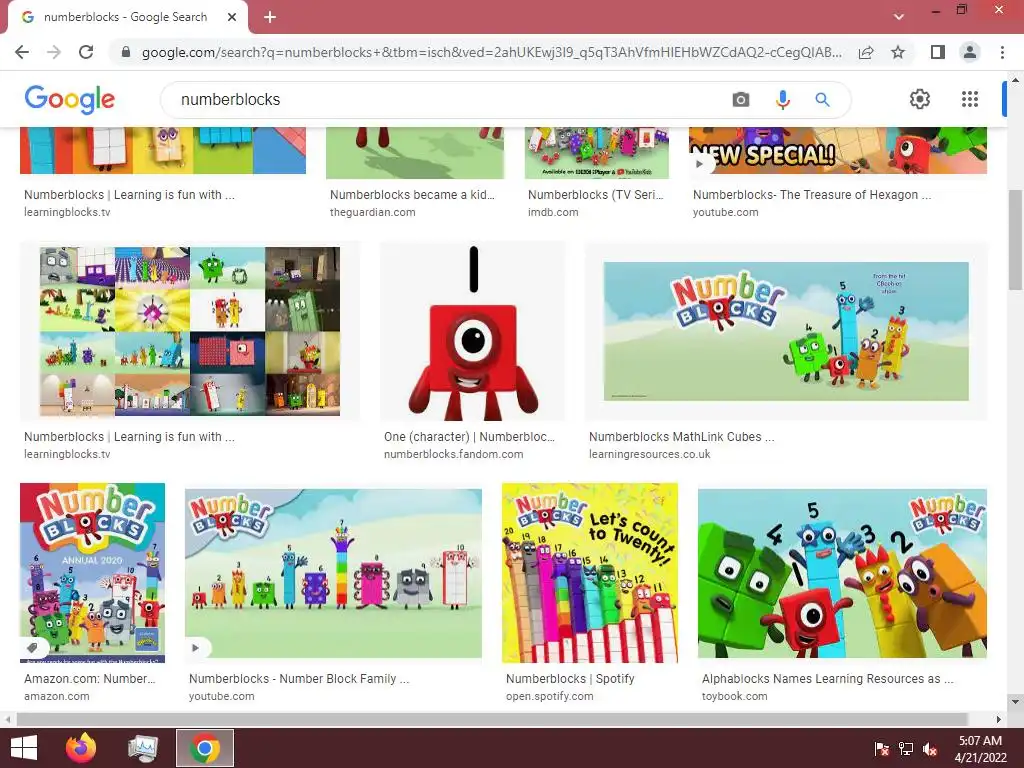This screenshot has height=768, width=1024.
Task: Click the numberblocks.fandom.com source text
Action: 453,455
